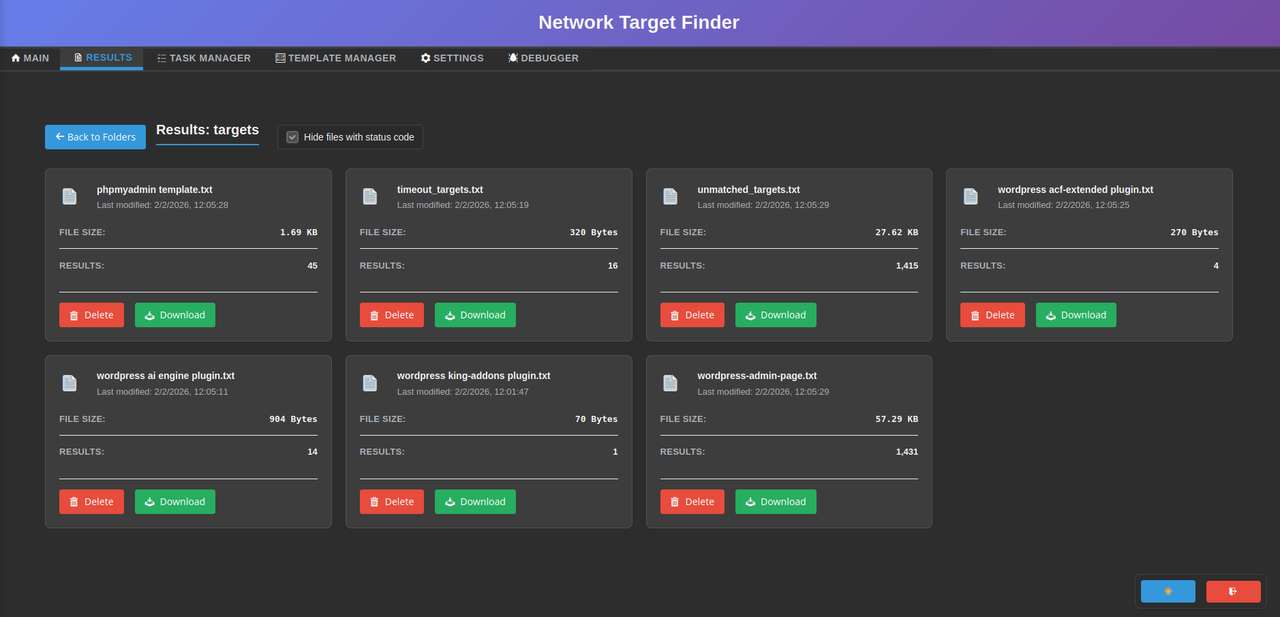1280x617 pixels.
Task: Delete wordpress-admin-page.txt file
Action: [692, 502]
